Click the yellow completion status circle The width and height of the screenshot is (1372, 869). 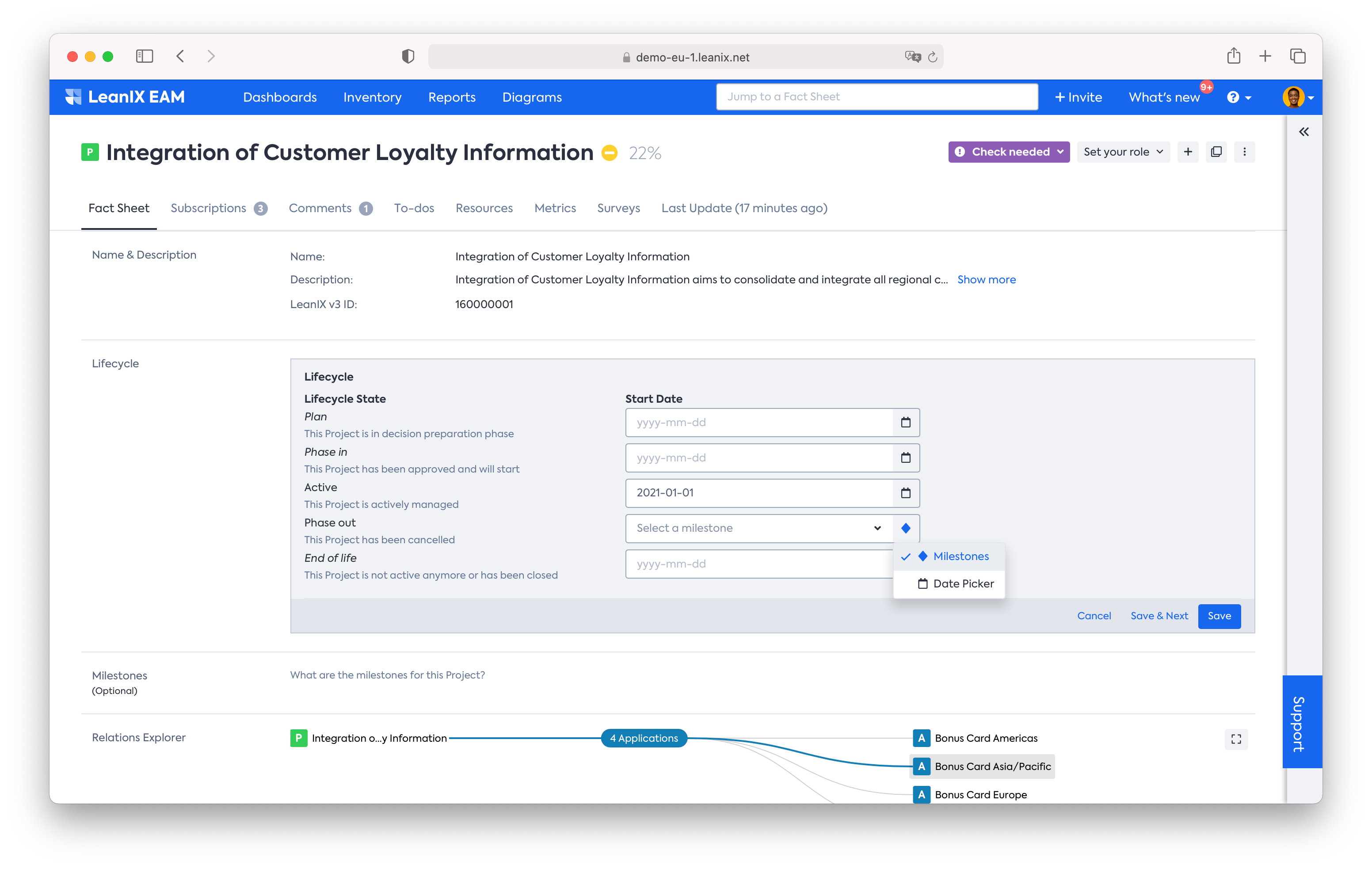click(x=610, y=153)
